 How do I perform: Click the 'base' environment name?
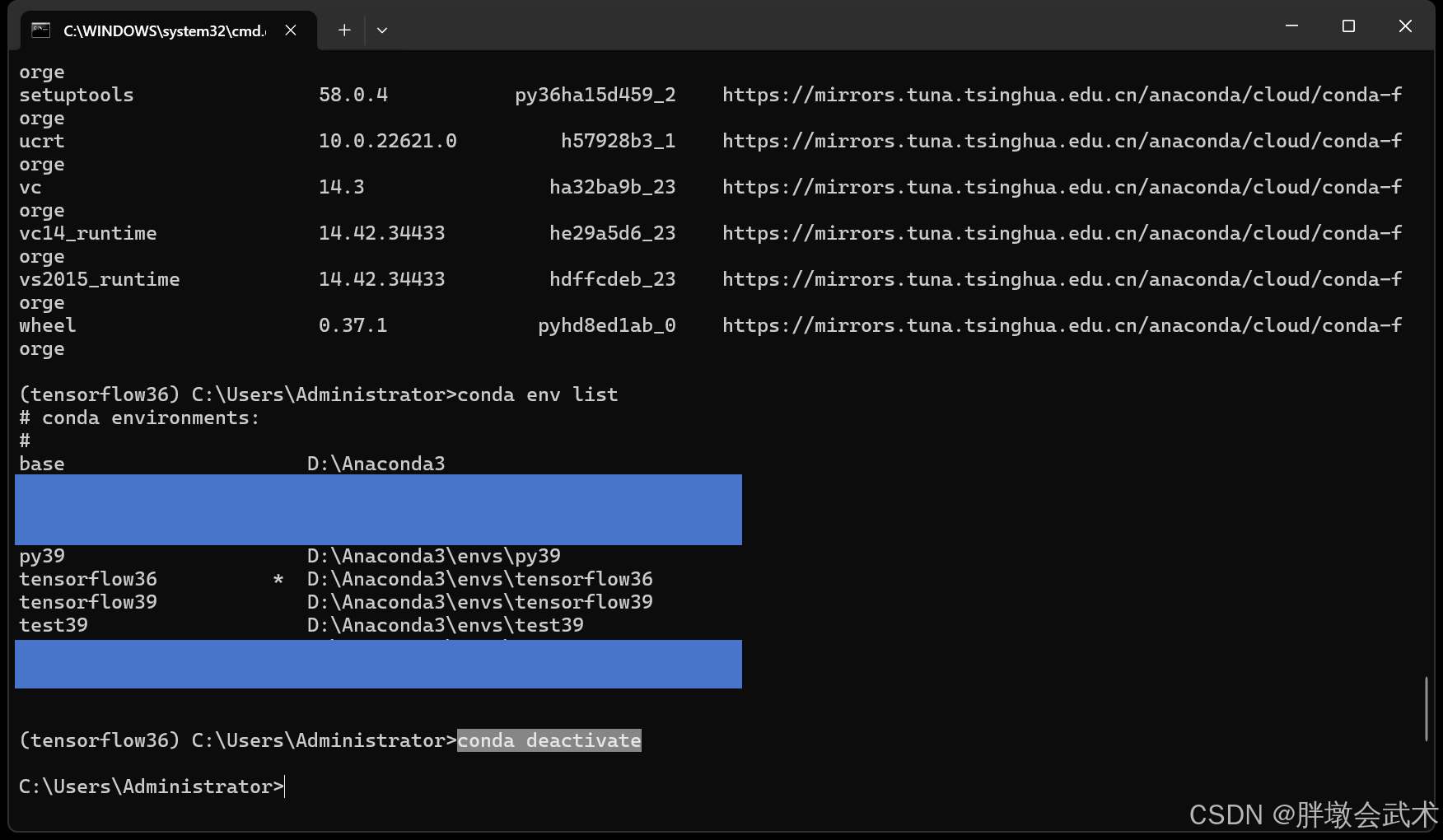click(42, 464)
